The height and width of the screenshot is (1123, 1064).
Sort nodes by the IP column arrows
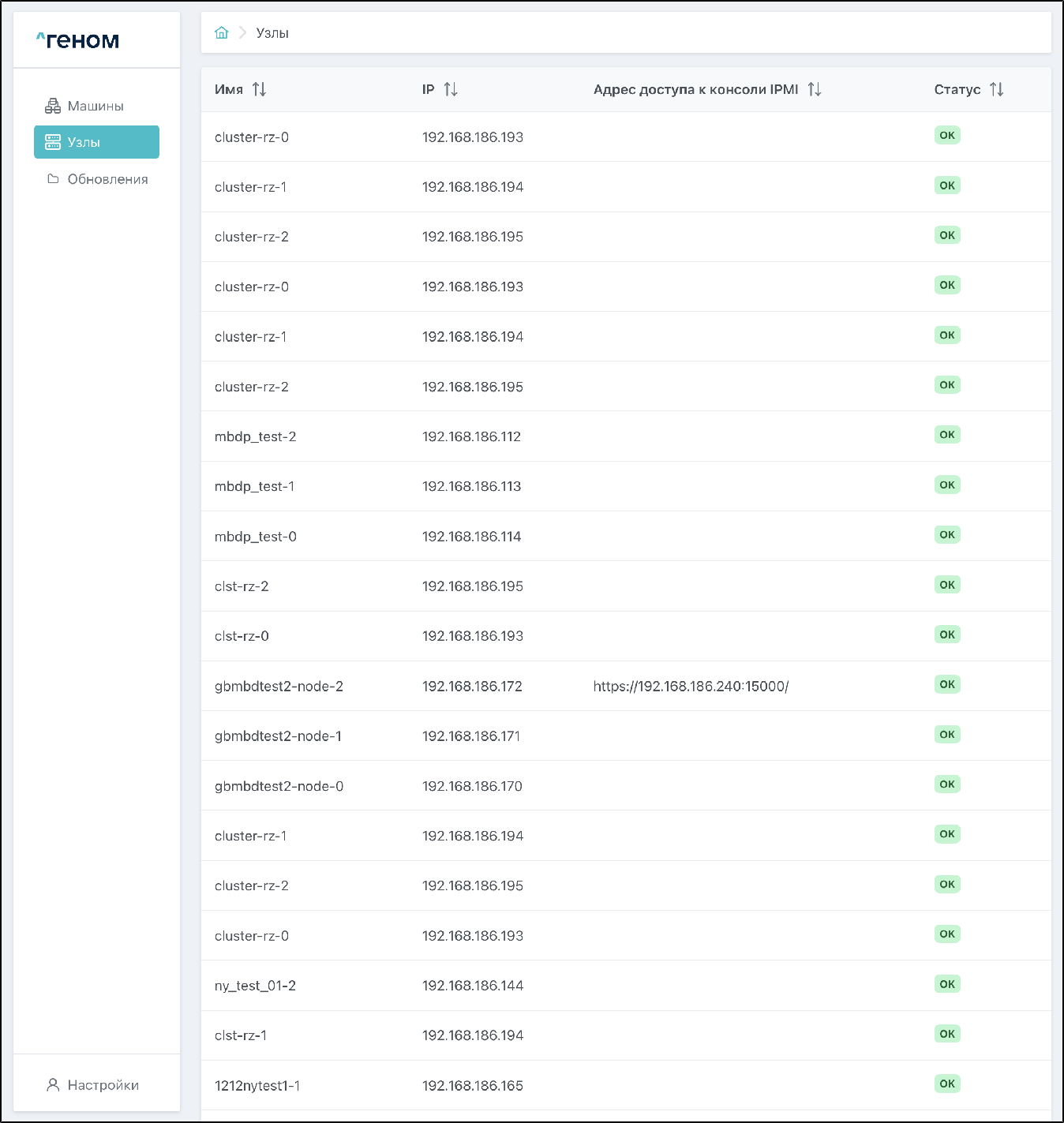[451, 89]
